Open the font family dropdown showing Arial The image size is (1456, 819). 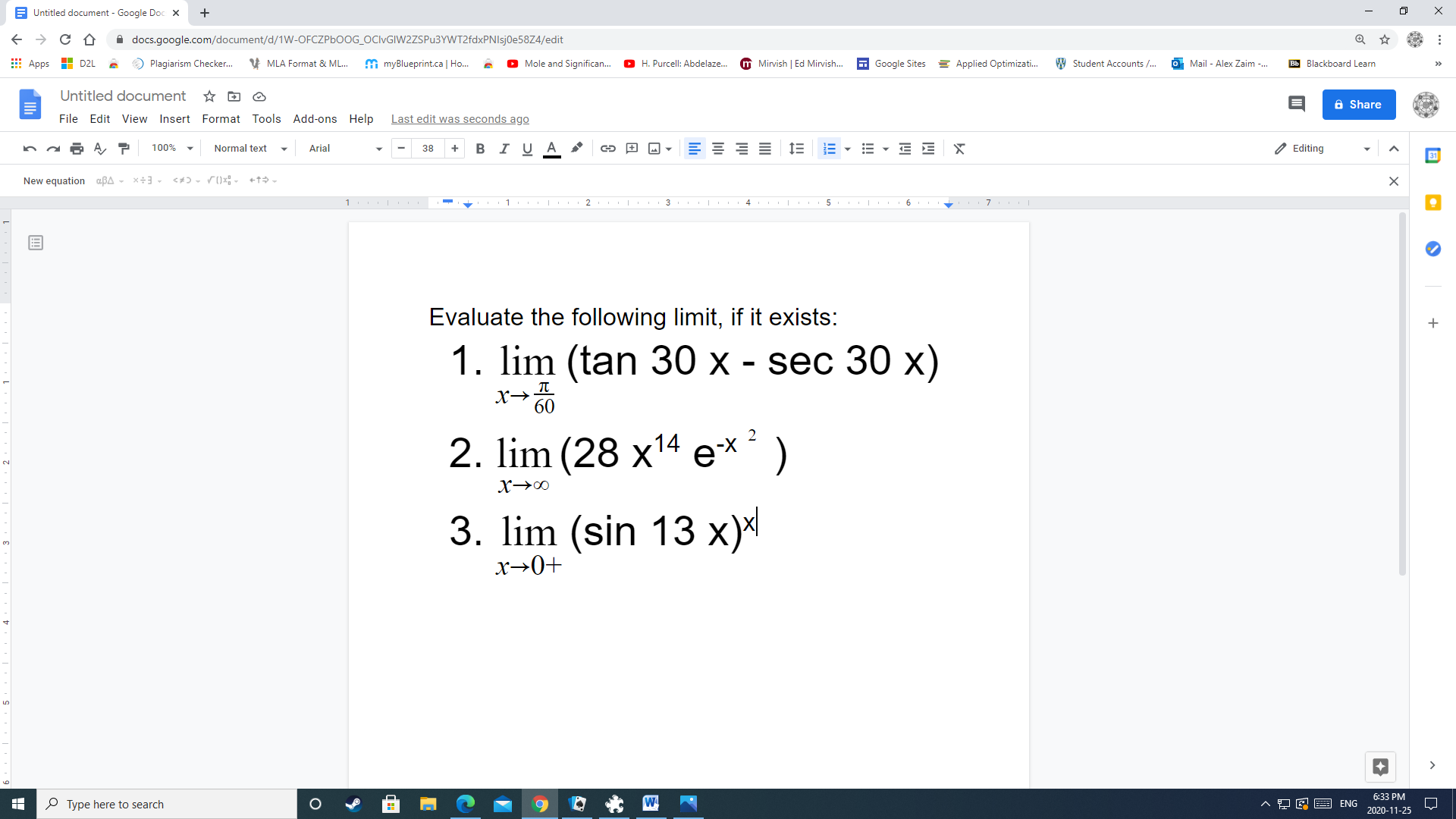(343, 148)
